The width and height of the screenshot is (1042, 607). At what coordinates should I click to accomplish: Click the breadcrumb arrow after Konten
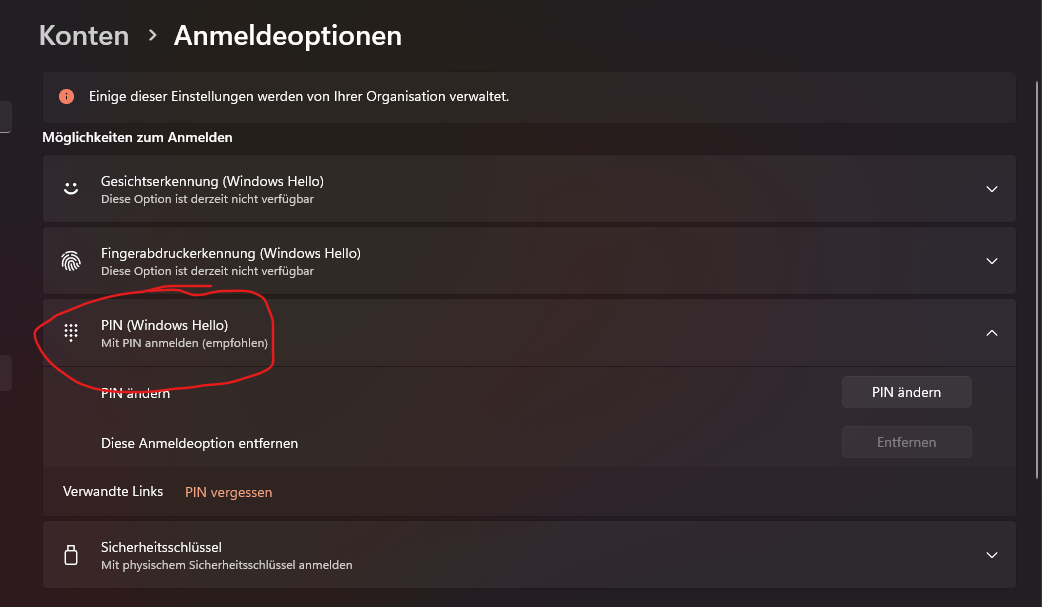coord(152,35)
